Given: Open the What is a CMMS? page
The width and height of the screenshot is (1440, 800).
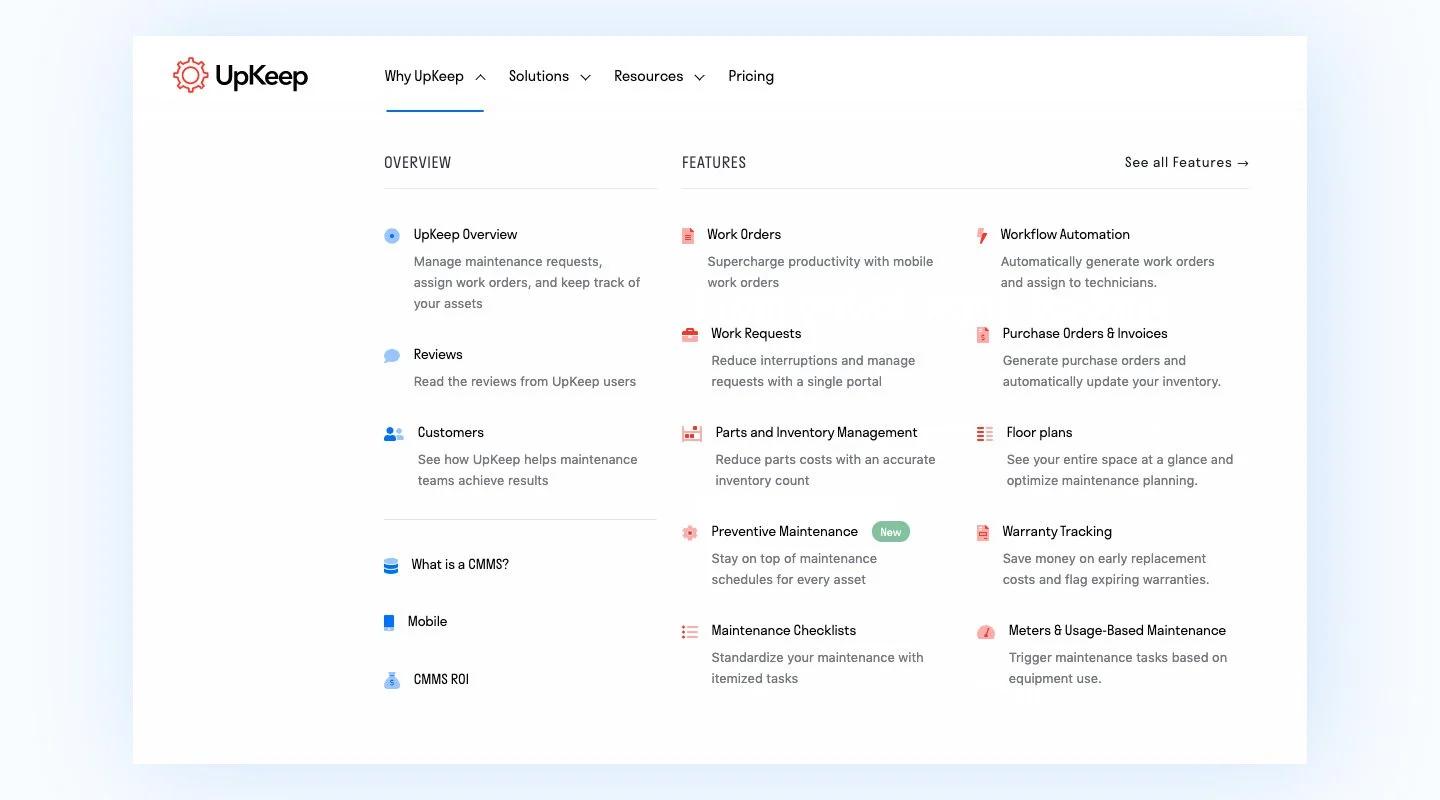Looking at the screenshot, I should click(460, 564).
